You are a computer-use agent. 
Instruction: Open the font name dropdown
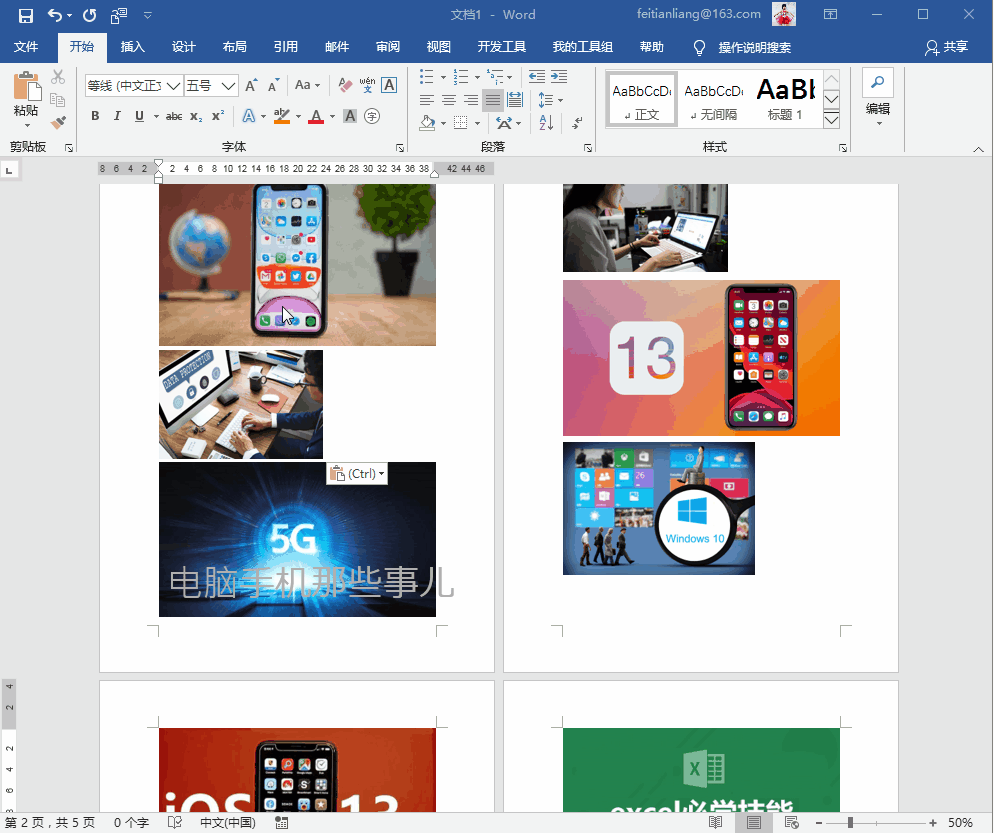(174, 86)
